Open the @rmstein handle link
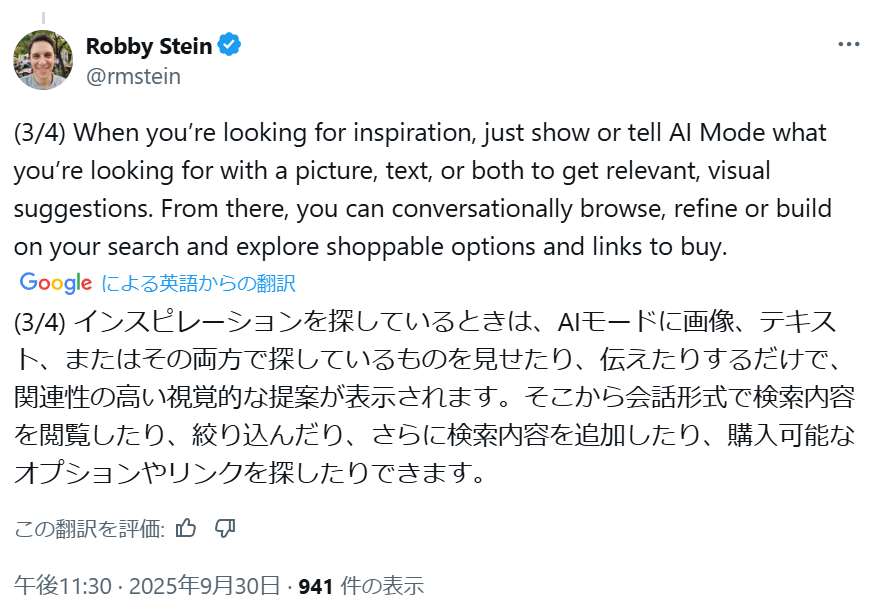This screenshot has width=869, height=615. [x=133, y=76]
